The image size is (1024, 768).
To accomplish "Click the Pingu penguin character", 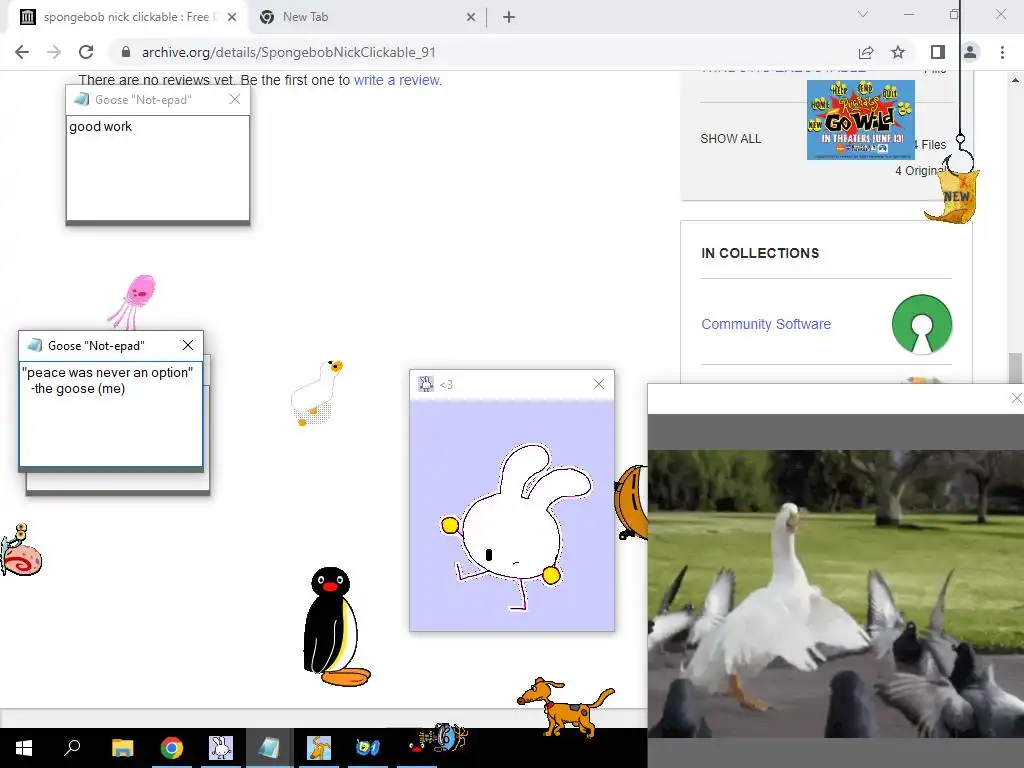I will (334, 626).
